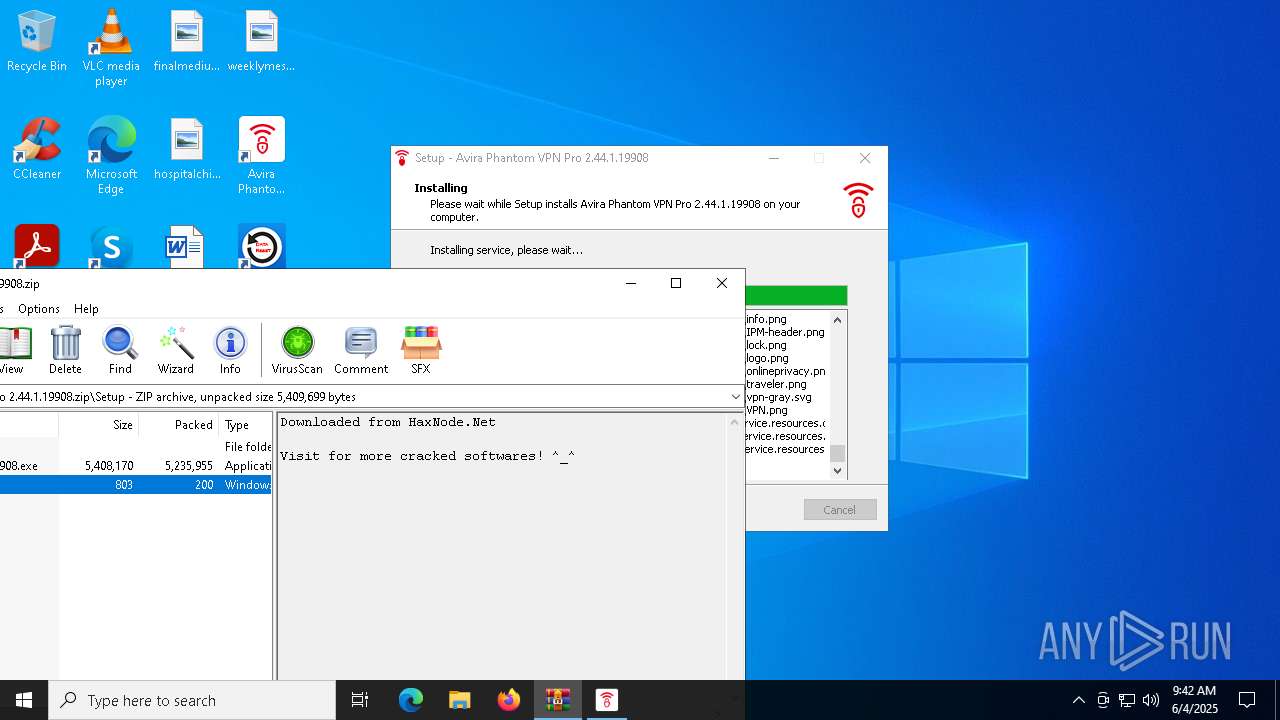Viewport: 1280px width, 720px height.
Task: Select the Adobe Acrobat desktop shortcut
Action: point(37,246)
